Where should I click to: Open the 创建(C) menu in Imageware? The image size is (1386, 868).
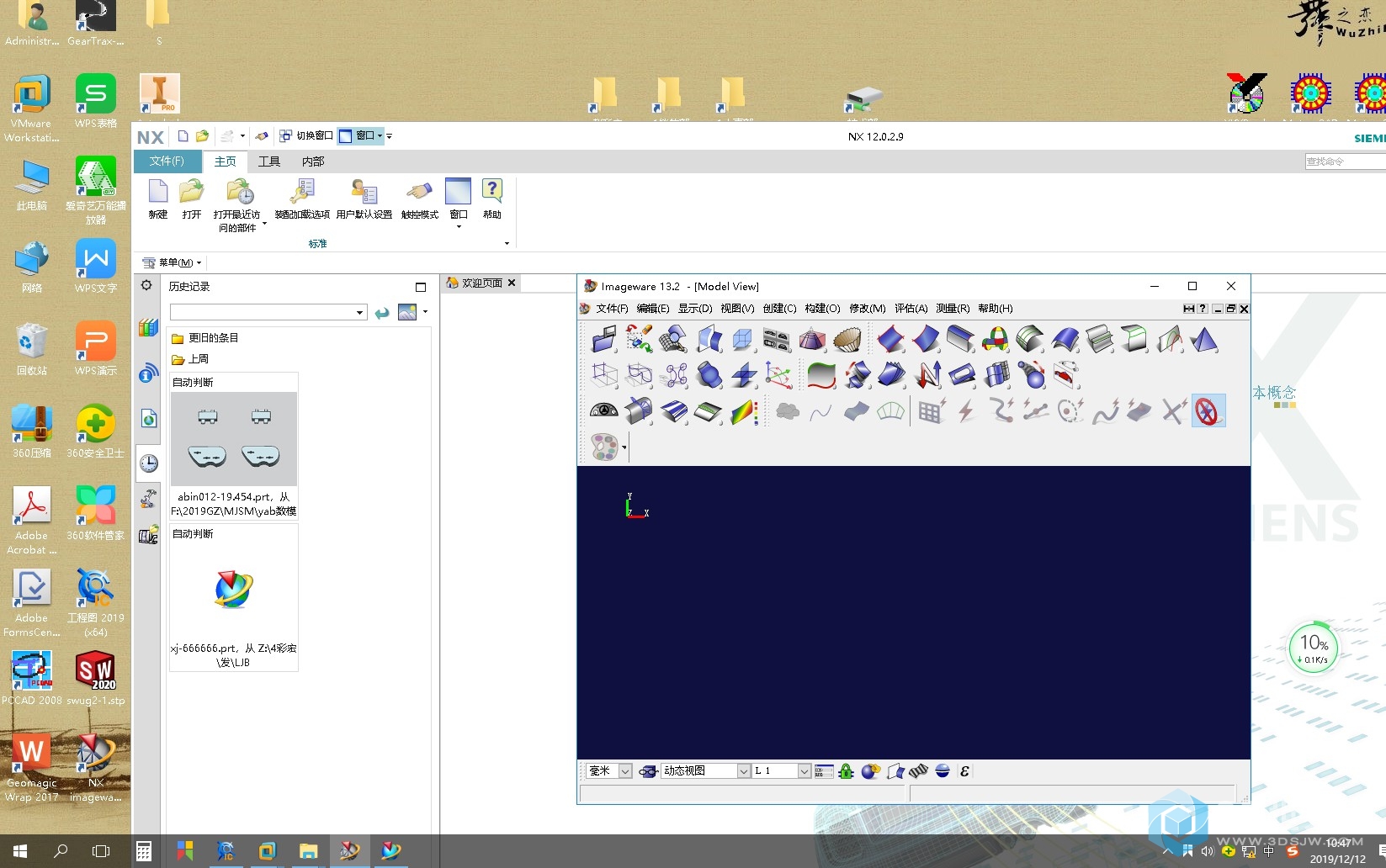pos(779,309)
